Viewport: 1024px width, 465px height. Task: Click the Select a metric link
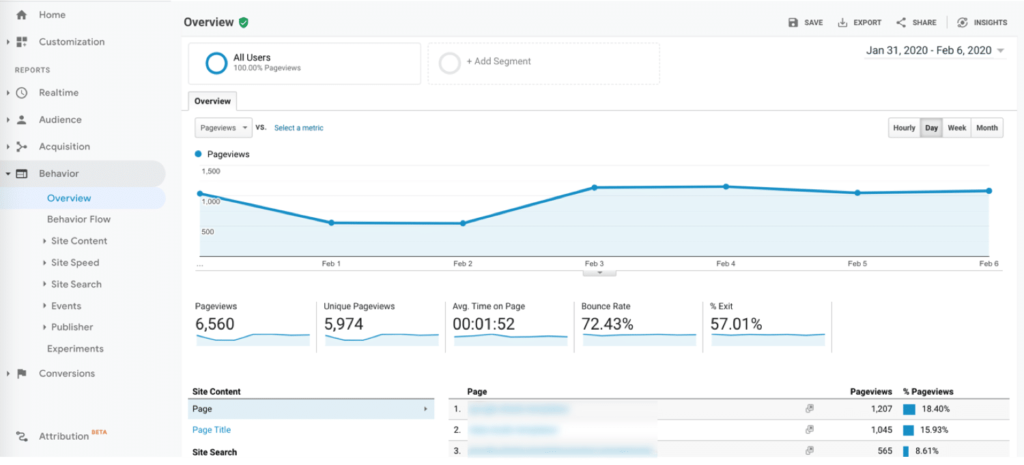click(299, 128)
